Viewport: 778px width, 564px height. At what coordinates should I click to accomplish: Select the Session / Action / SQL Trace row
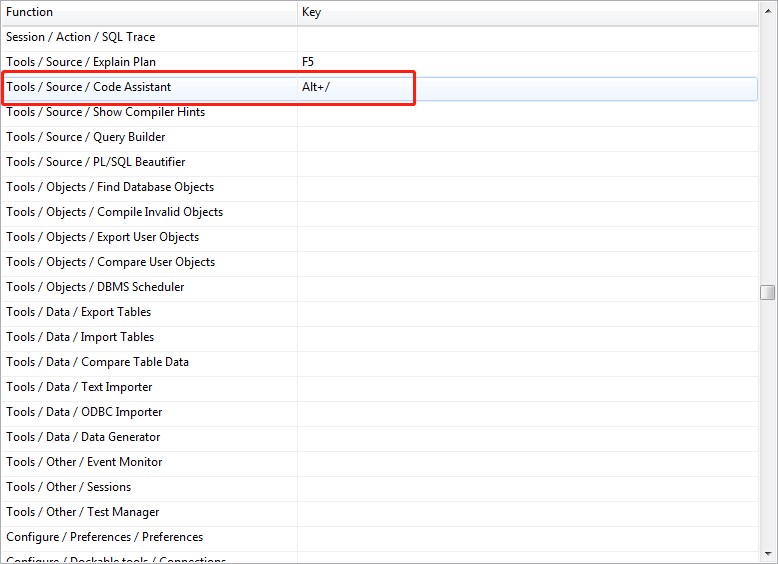[380, 37]
